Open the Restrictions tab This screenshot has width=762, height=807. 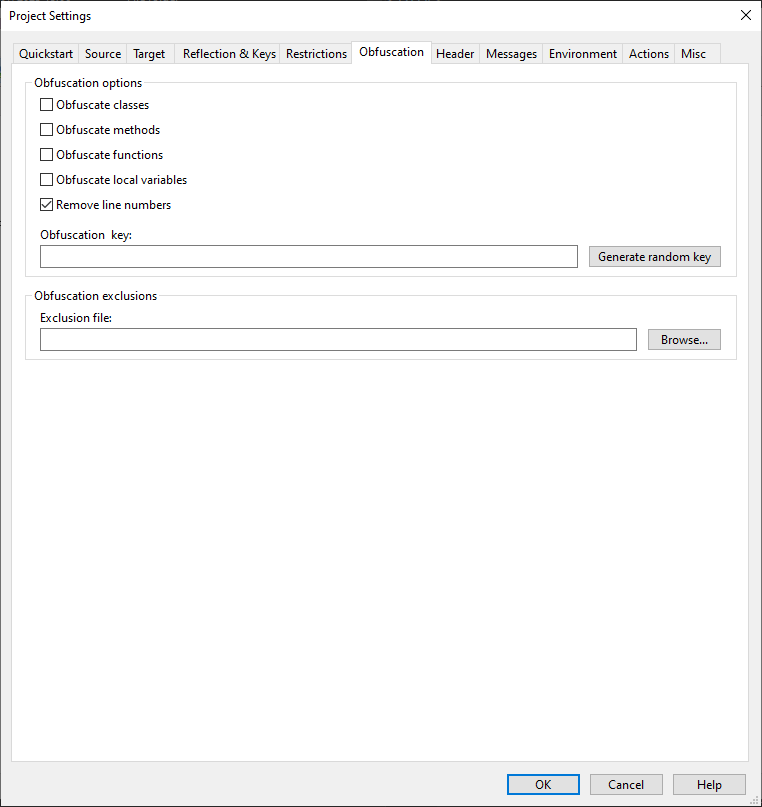click(x=316, y=54)
